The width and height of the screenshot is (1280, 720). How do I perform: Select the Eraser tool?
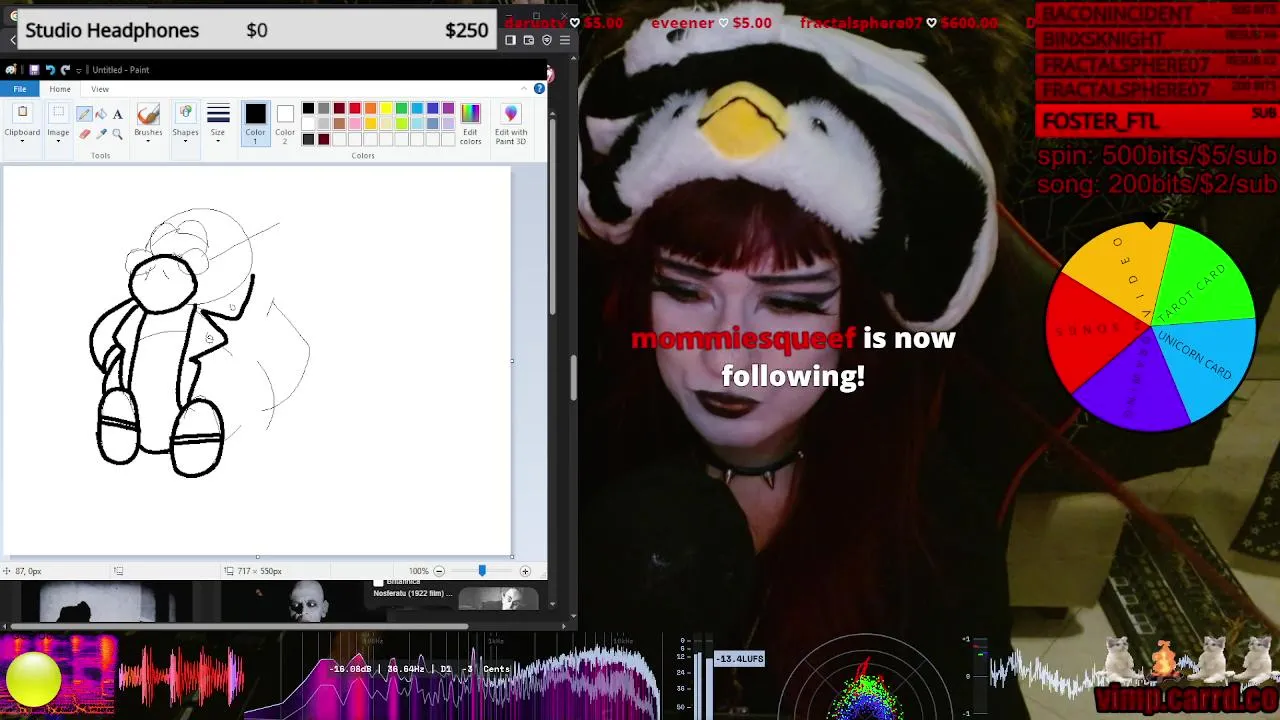point(85,133)
